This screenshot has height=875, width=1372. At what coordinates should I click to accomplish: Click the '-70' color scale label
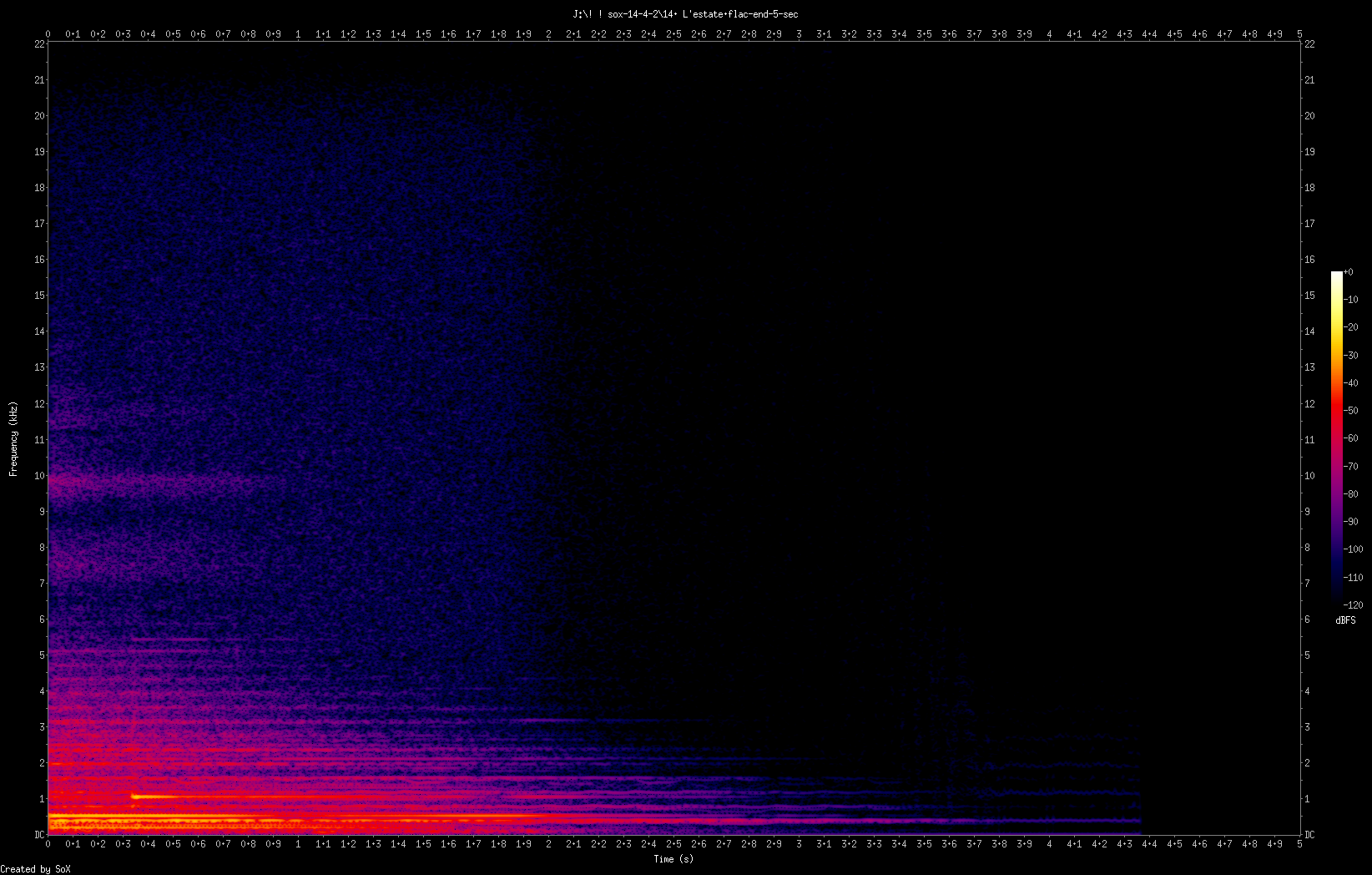(x=1351, y=467)
